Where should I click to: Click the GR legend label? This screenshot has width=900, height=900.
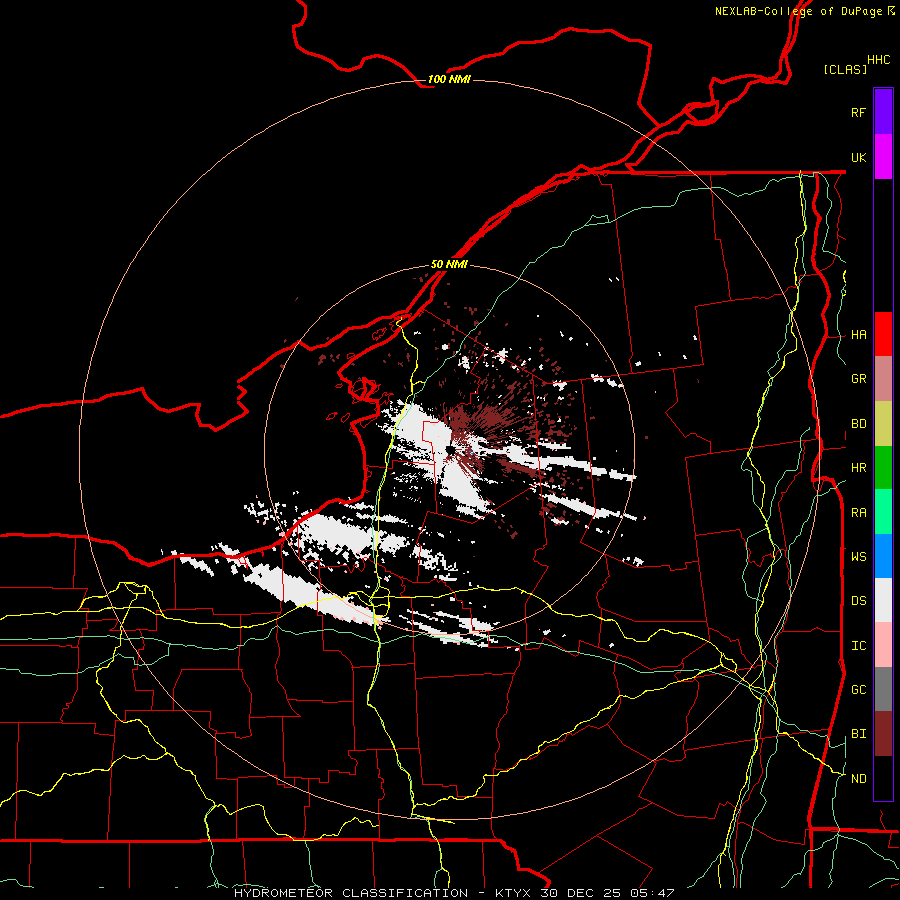(x=858, y=379)
